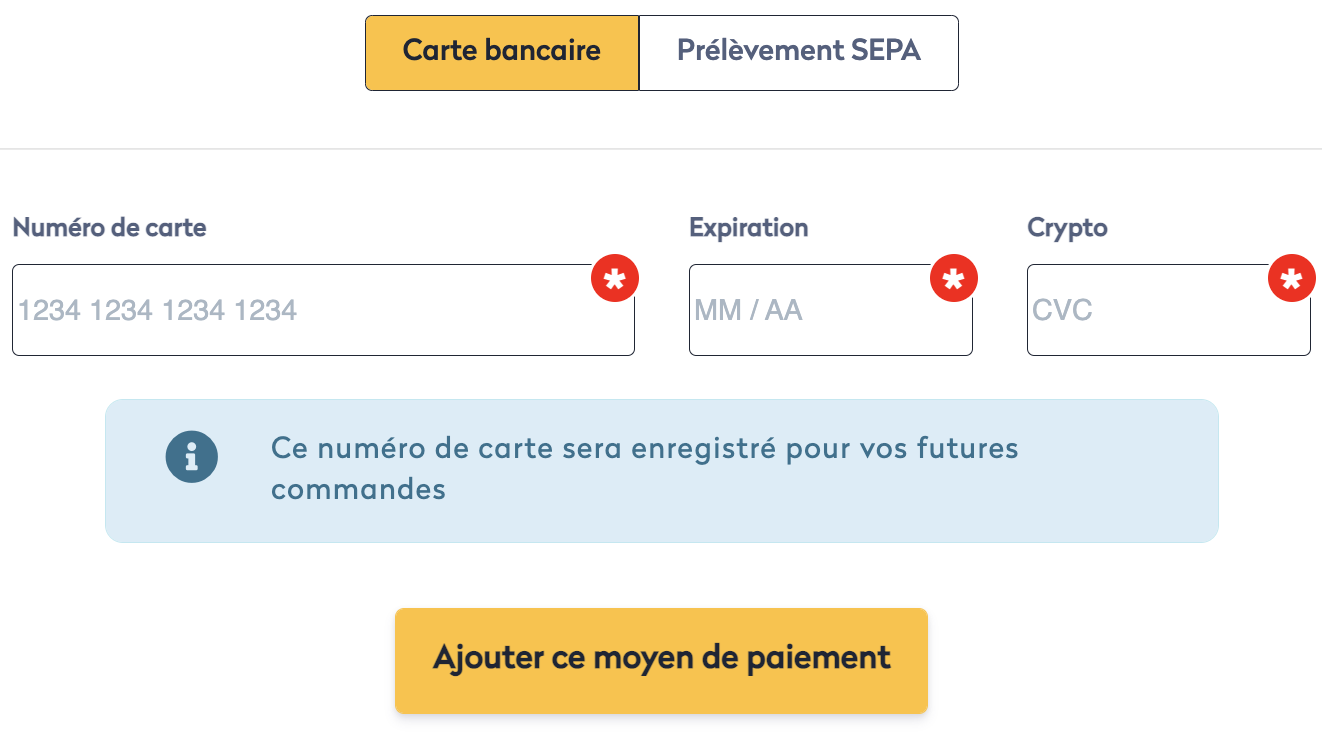Click the card registration notice text

pos(644,448)
